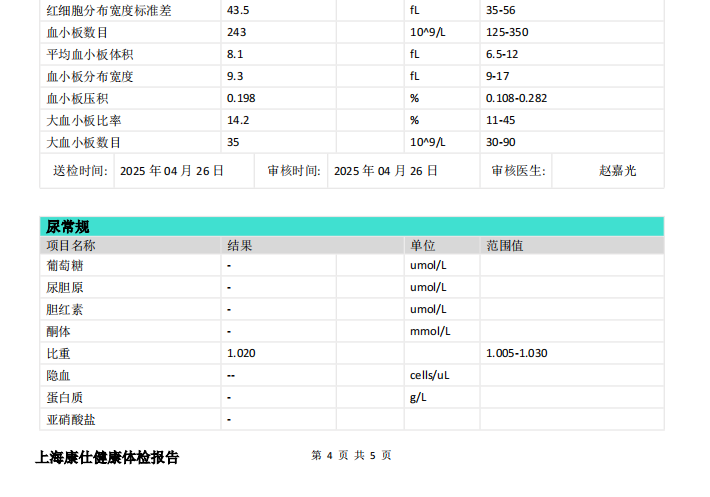Click the reference range 125-350
This screenshot has width=710, height=497.
(x=508, y=32)
